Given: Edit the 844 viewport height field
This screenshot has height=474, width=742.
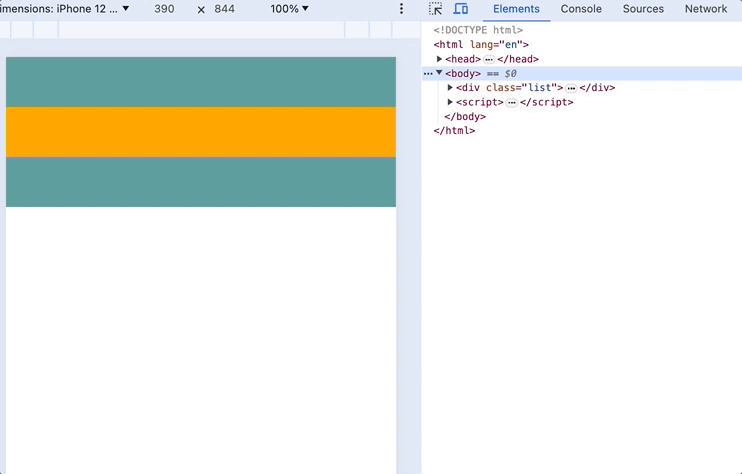Looking at the screenshot, I should [x=224, y=9].
